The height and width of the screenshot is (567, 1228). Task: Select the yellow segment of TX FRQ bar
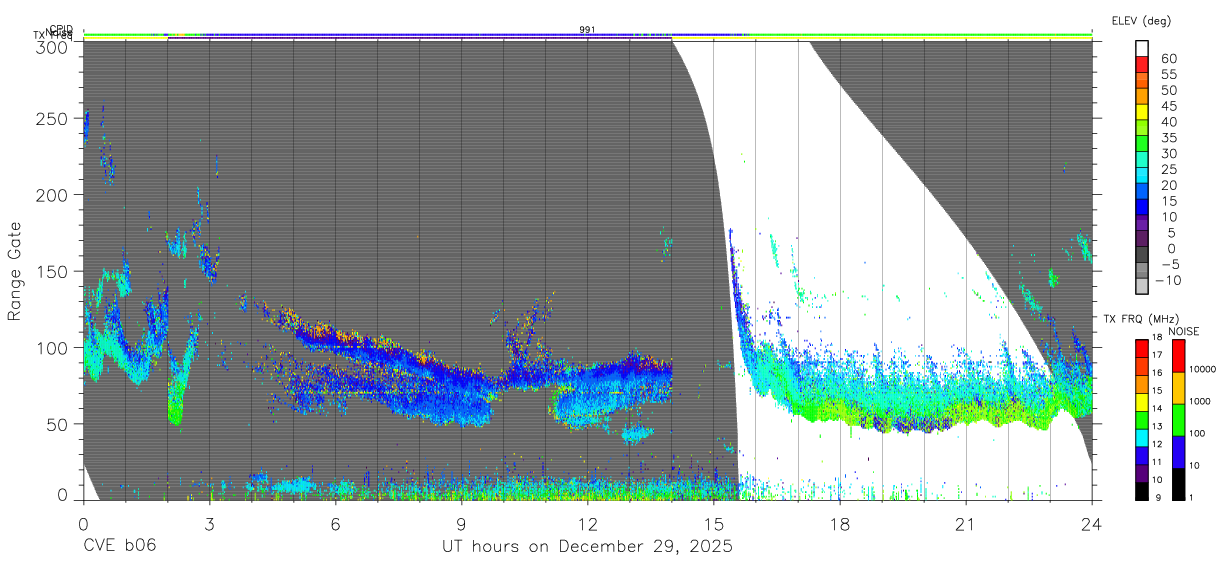pyautogui.click(x=1143, y=400)
